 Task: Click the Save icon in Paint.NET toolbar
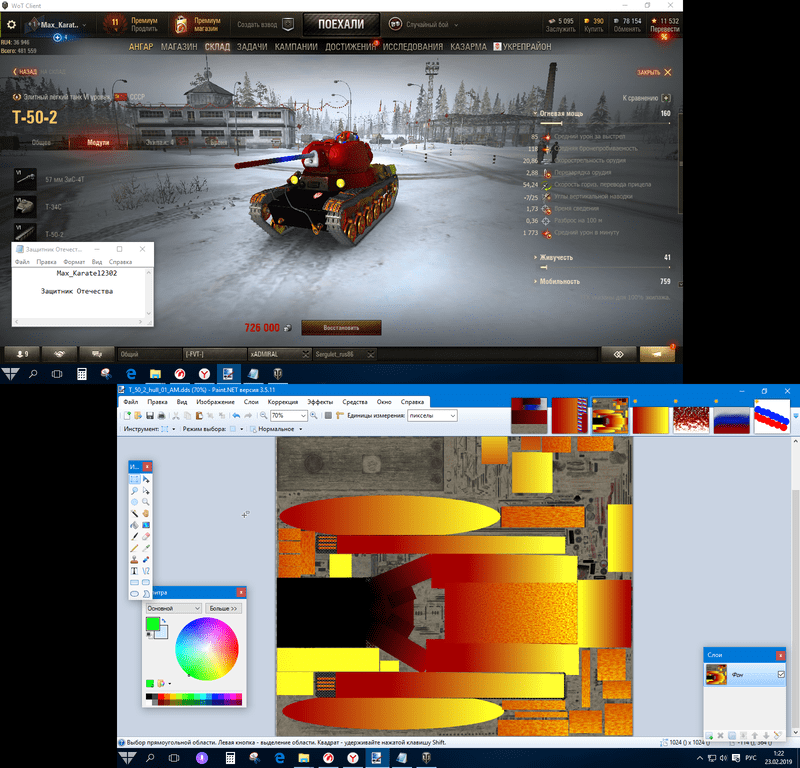(x=150, y=416)
